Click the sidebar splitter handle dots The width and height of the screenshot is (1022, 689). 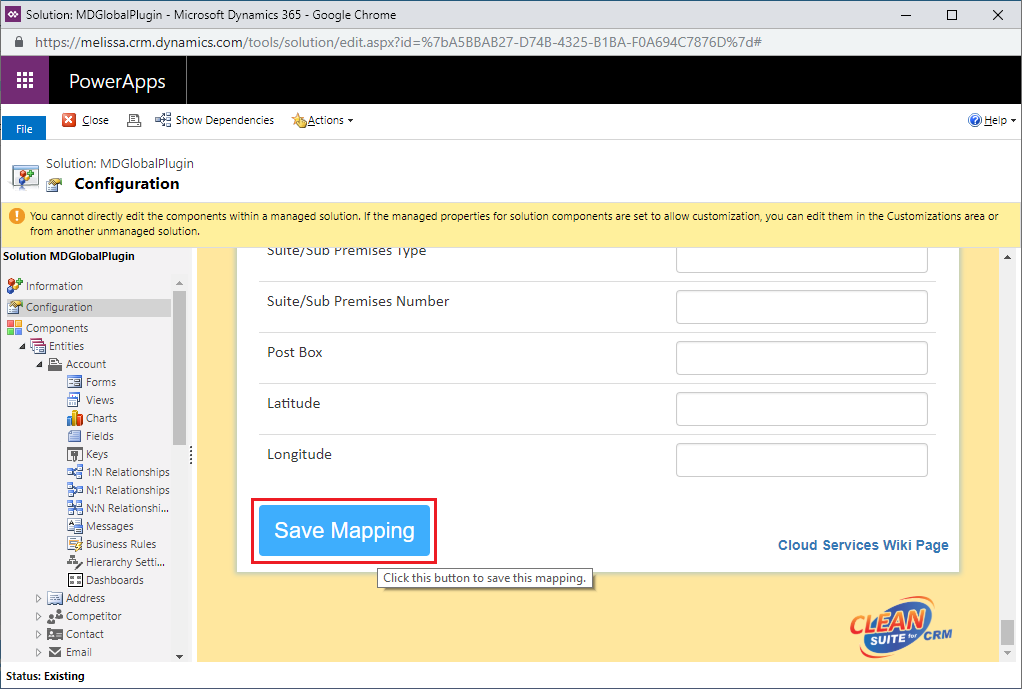(x=191, y=455)
